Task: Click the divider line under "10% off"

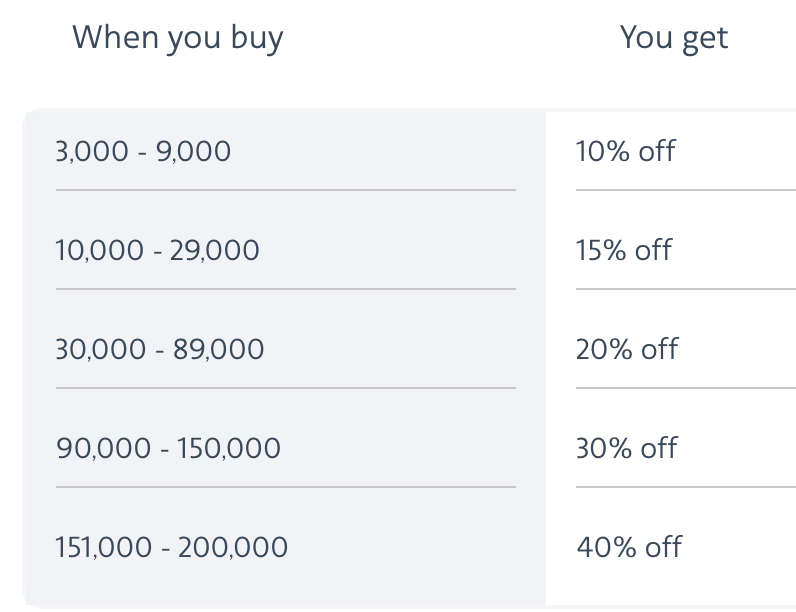Action: (685, 190)
